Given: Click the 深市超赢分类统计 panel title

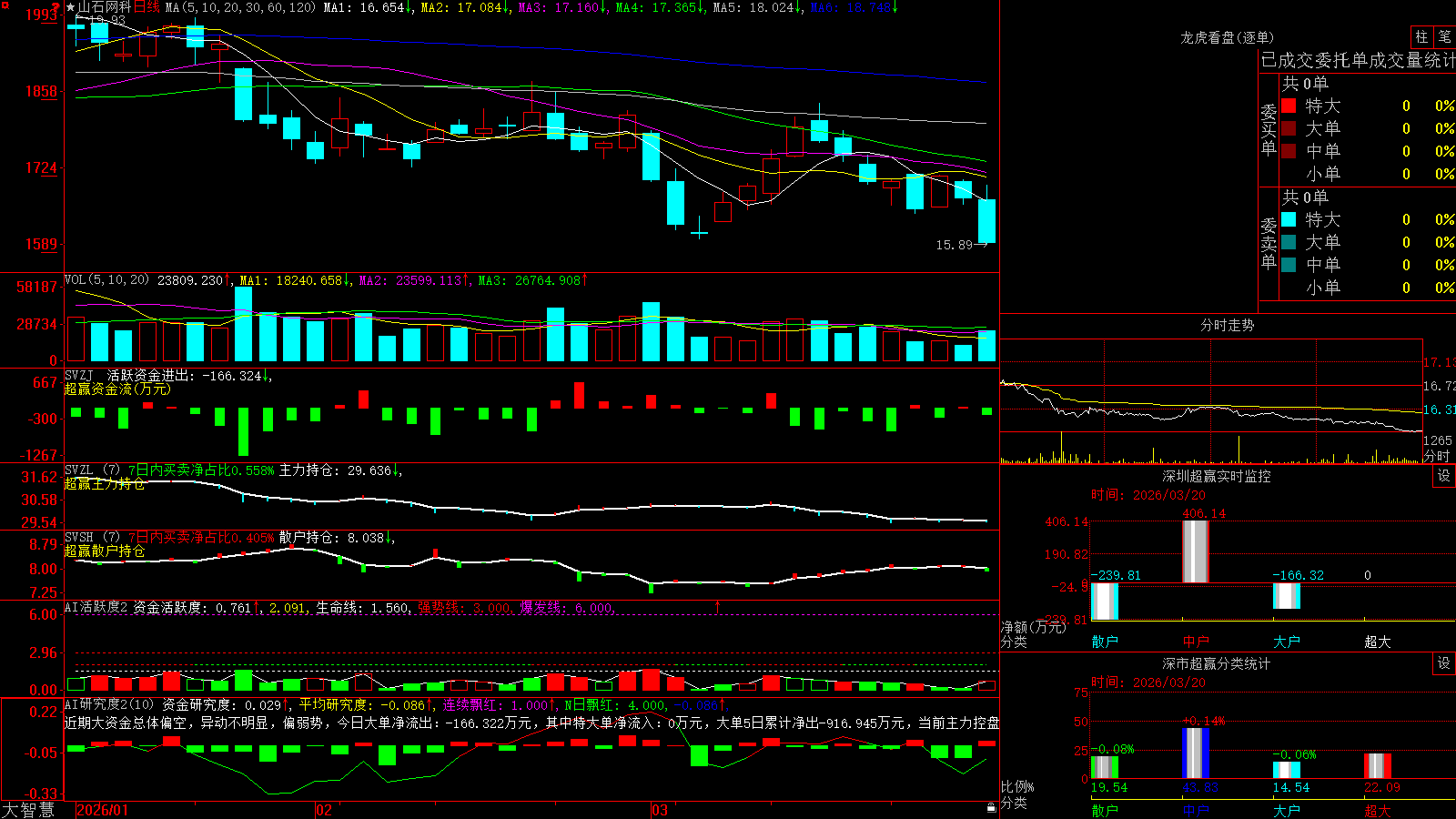Looking at the screenshot, I should 1217,663.
